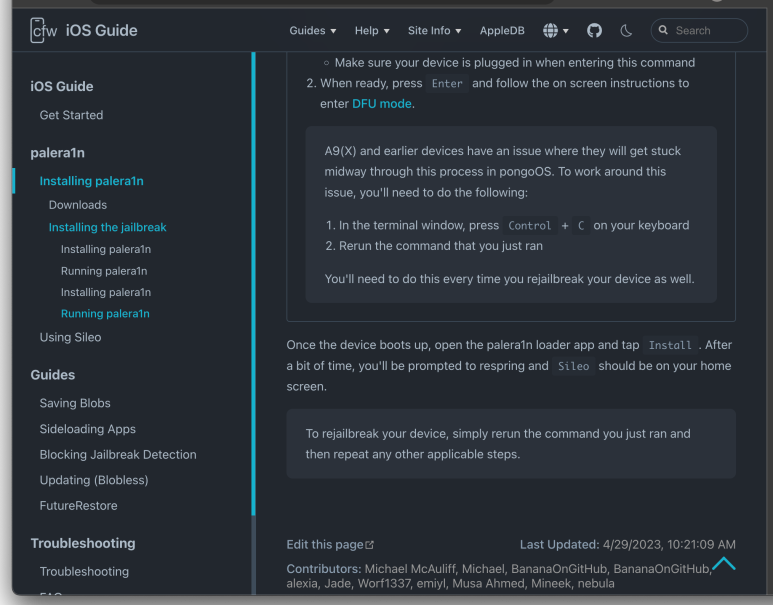This screenshot has height=605, width=773.
Task: Click the Sileo code label
Action: click(573, 366)
